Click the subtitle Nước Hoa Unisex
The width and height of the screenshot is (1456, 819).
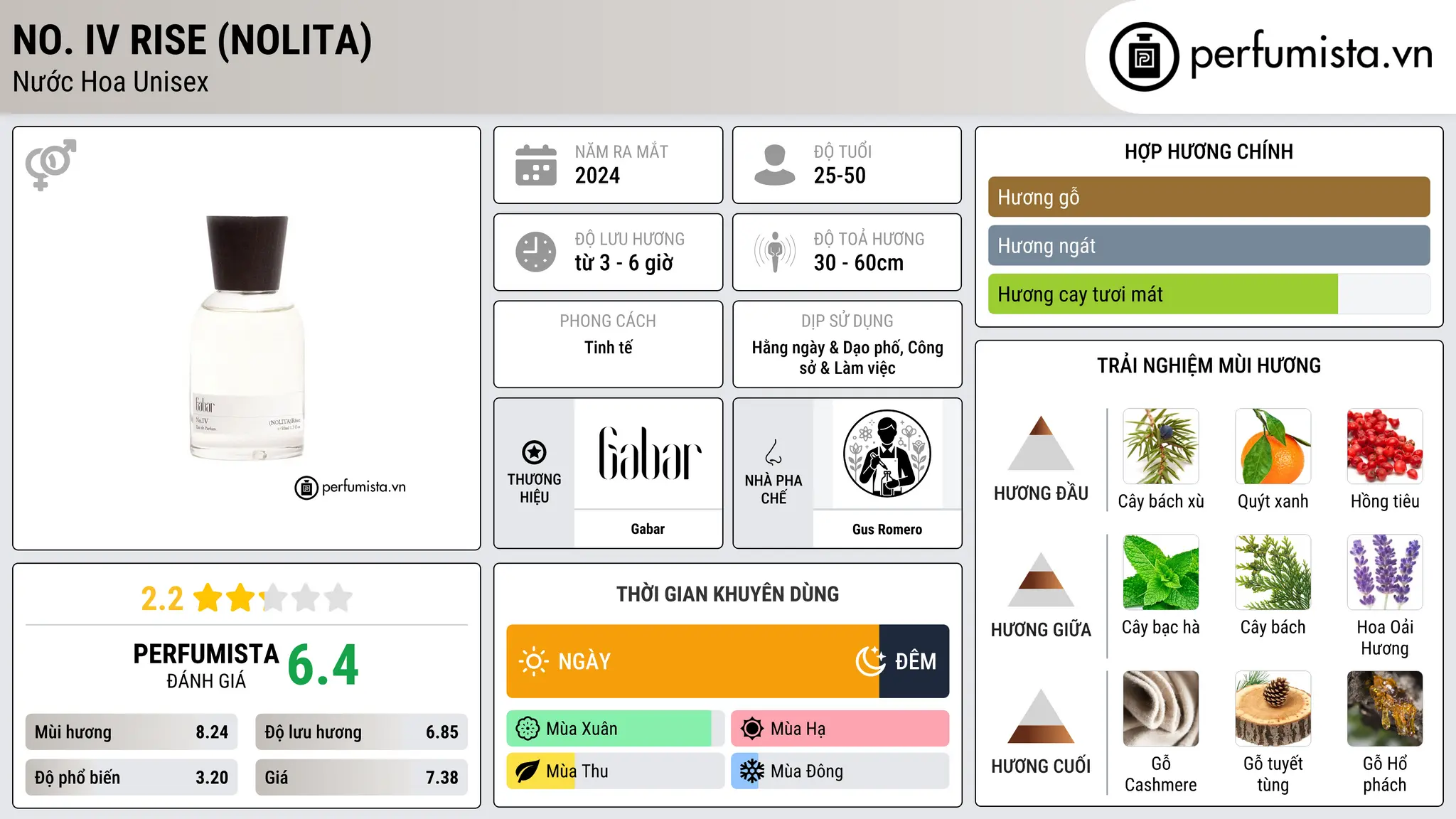click(x=111, y=82)
